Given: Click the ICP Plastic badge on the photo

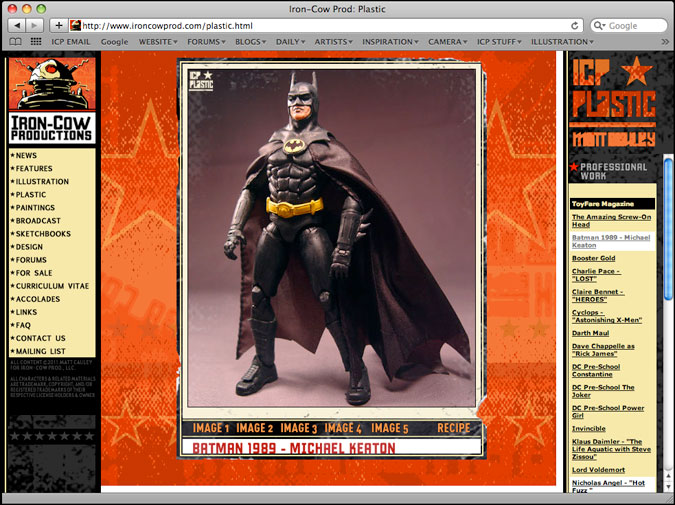Looking at the screenshot, I should coord(201,81).
